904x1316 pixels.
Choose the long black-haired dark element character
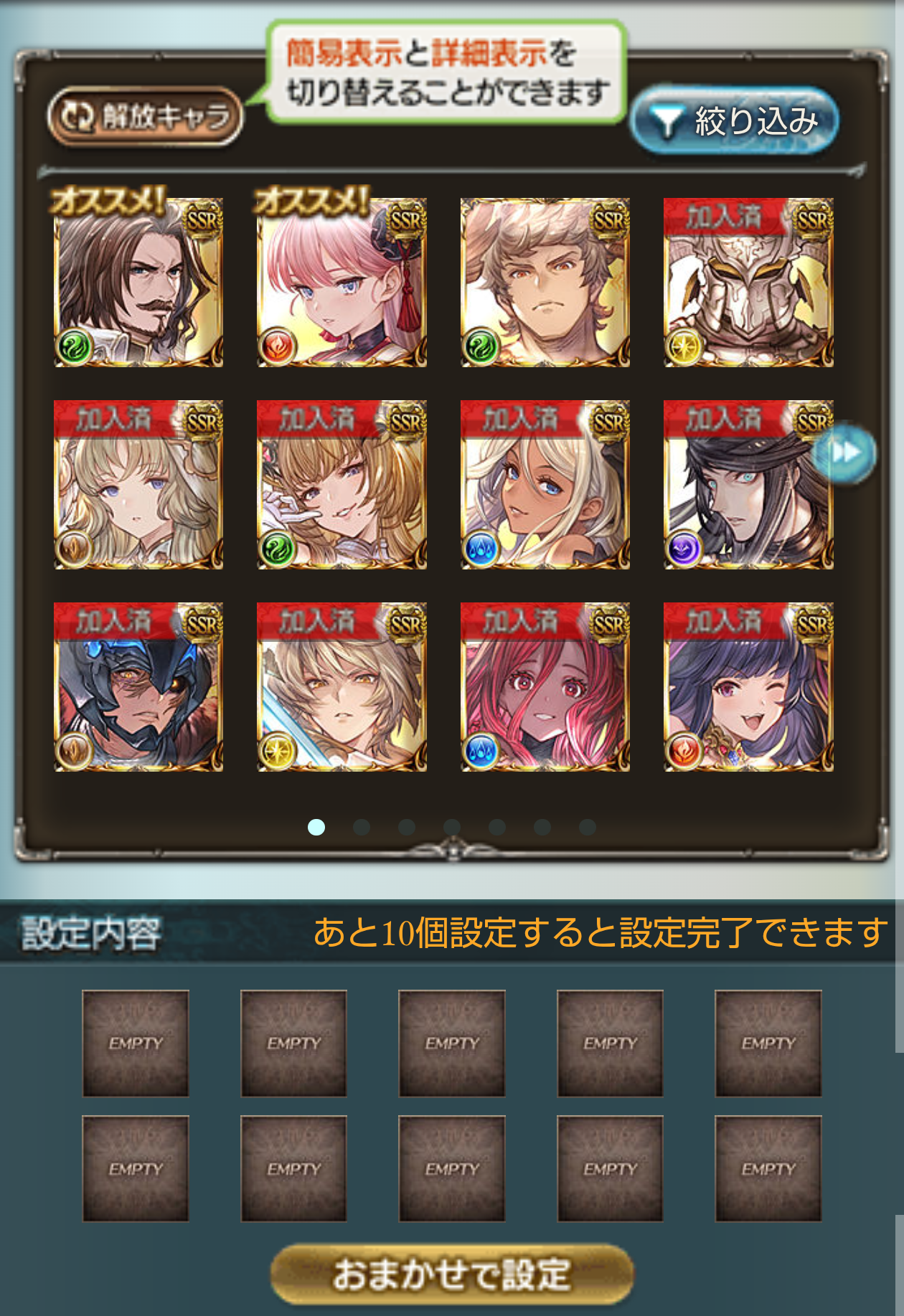point(748,485)
